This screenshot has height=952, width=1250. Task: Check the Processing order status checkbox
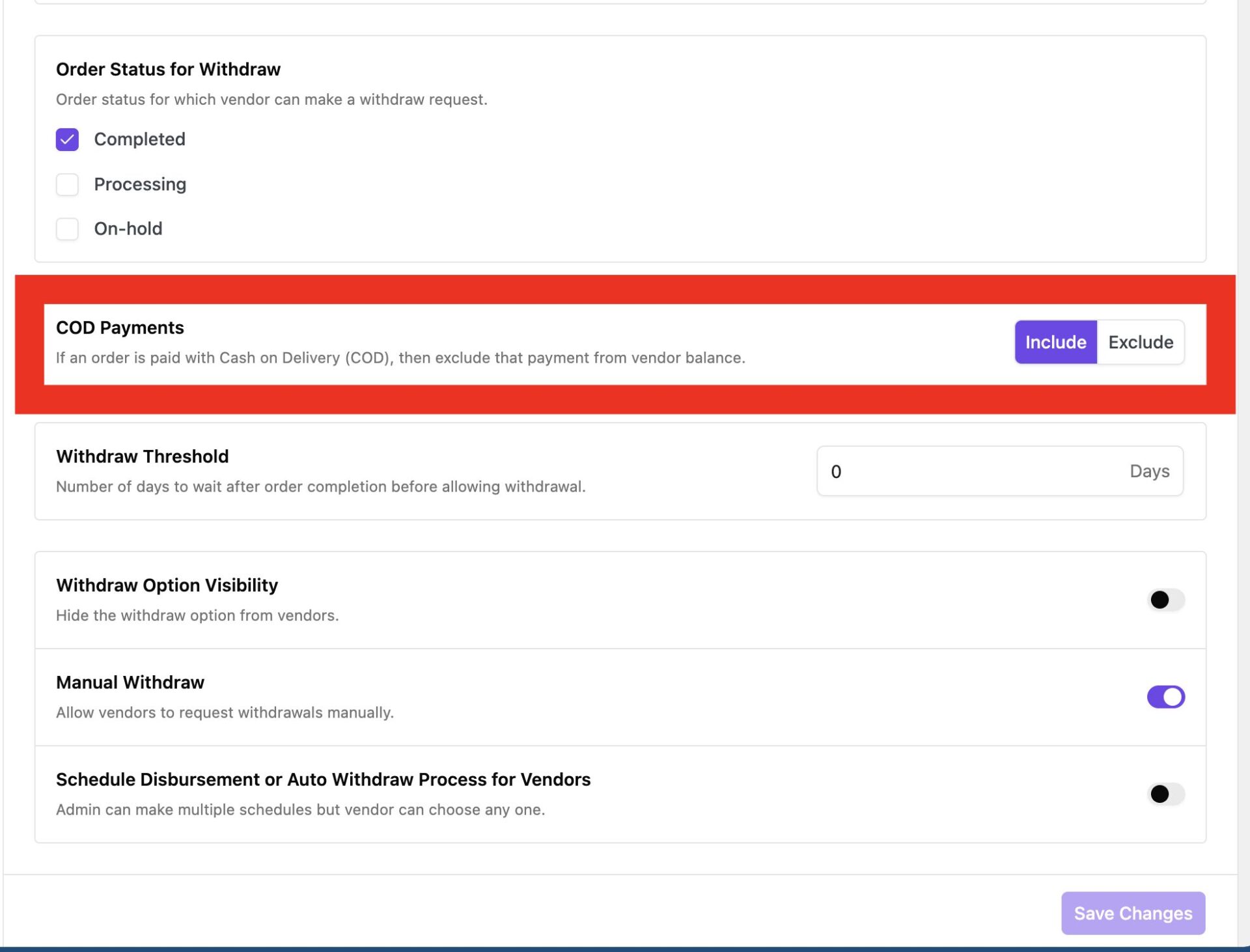click(x=67, y=184)
